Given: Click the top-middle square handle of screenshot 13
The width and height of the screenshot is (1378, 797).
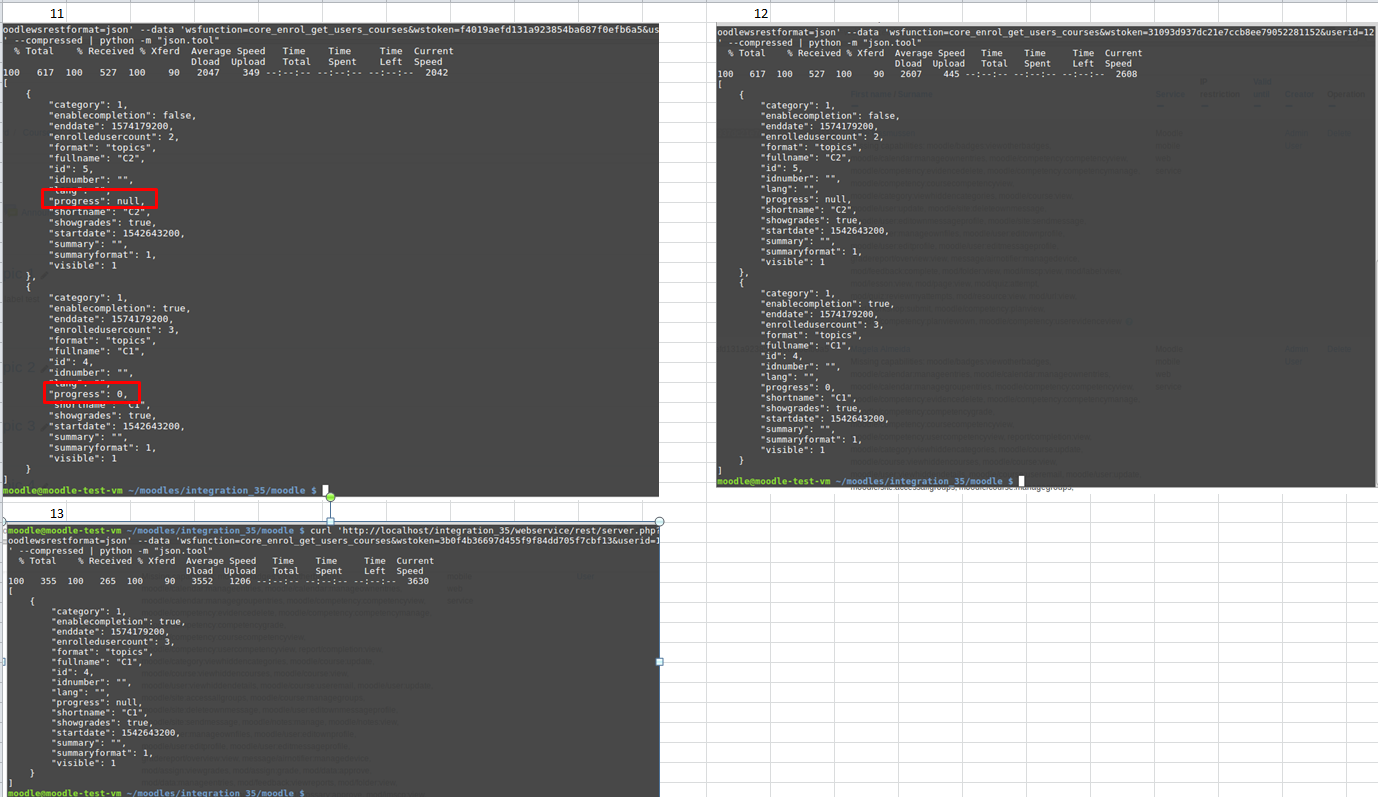Looking at the screenshot, I should pos(330,520).
